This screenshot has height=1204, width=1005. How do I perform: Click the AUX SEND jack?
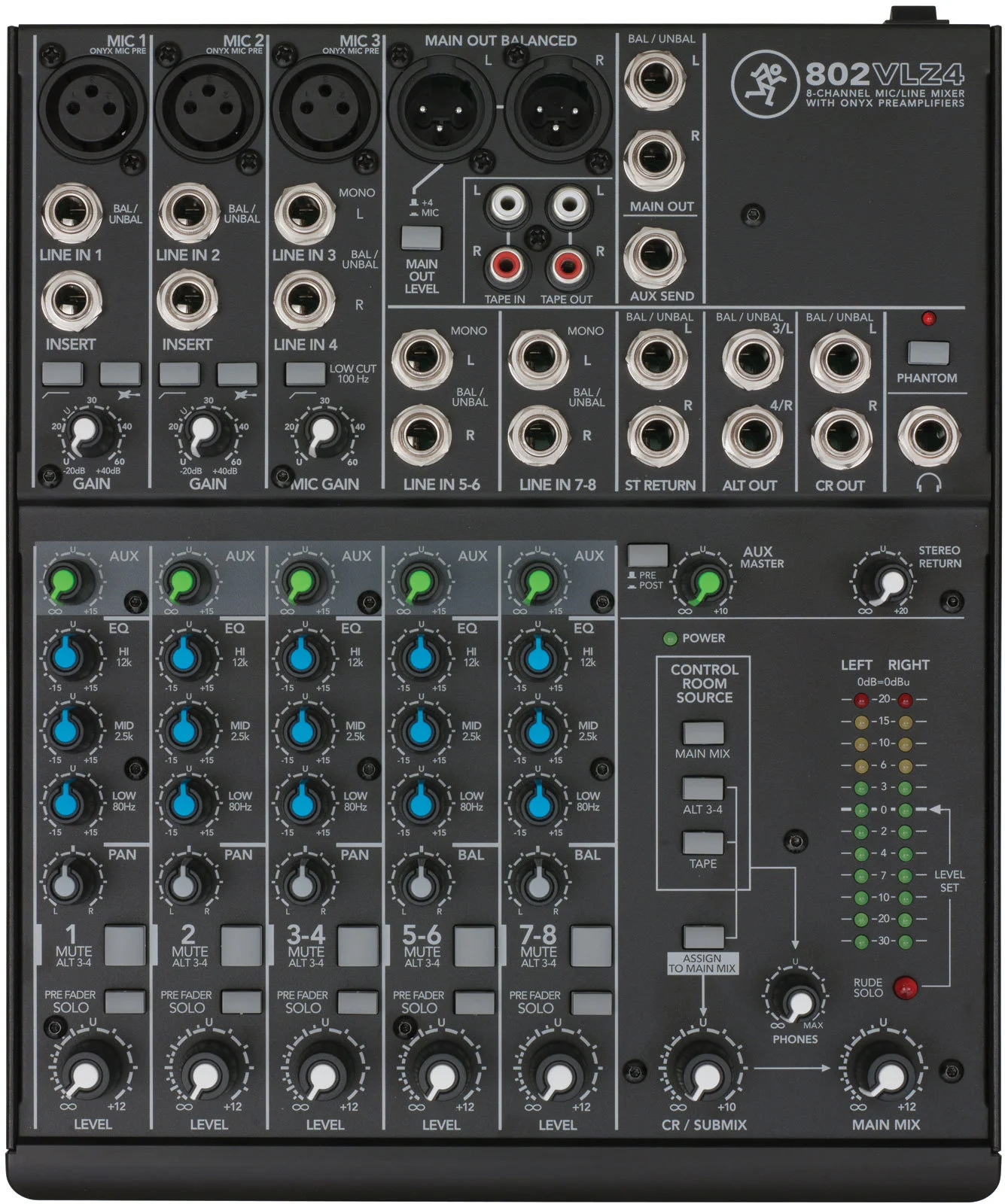pyautogui.click(x=655, y=257)
